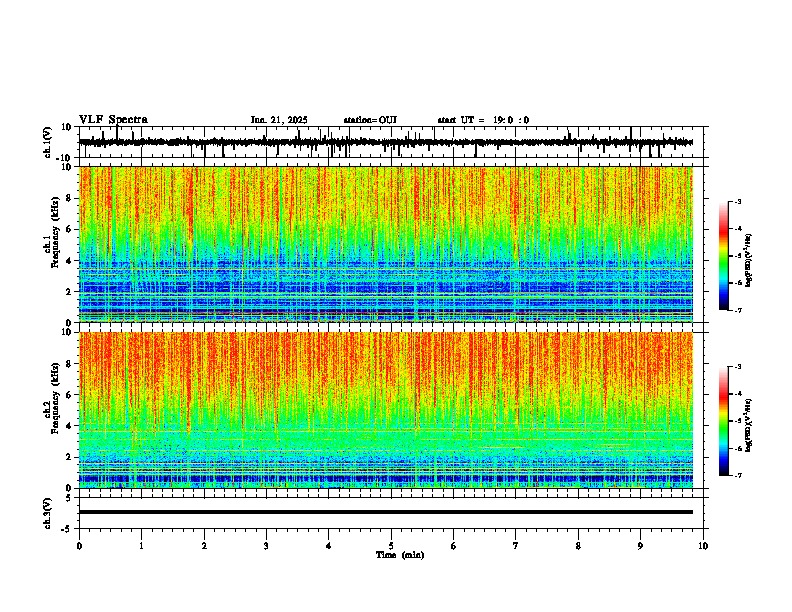Click the "8" tick on the time axis
Screen dimensions: 792x612
tap(578, 546)
